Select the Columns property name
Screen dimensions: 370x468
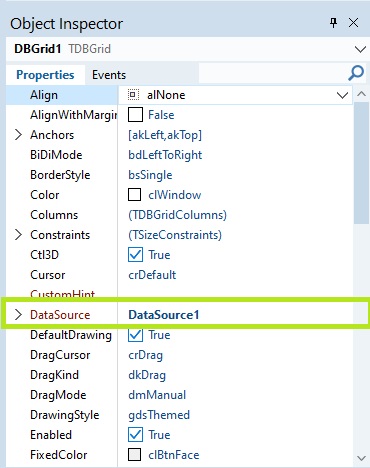54,215
